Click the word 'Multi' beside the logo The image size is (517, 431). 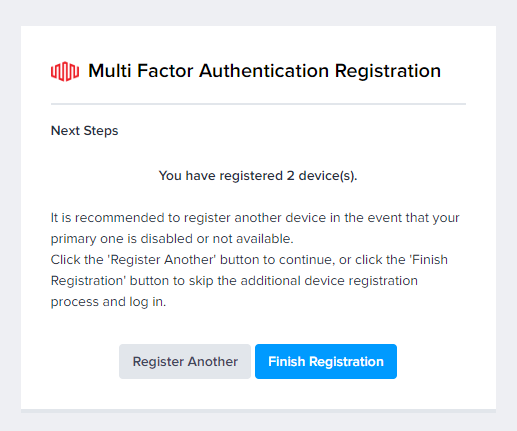109,71
